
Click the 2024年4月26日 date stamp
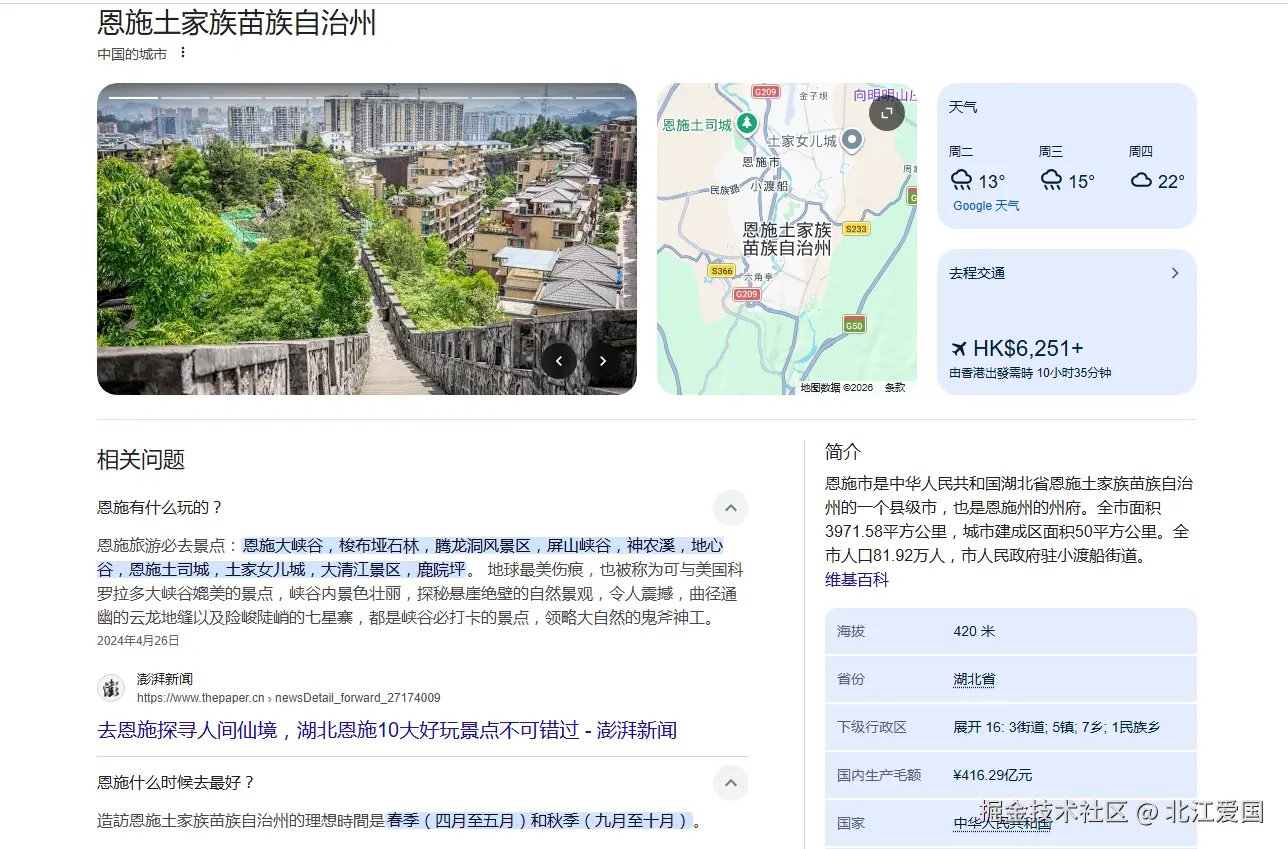click(x=138, y=641)
